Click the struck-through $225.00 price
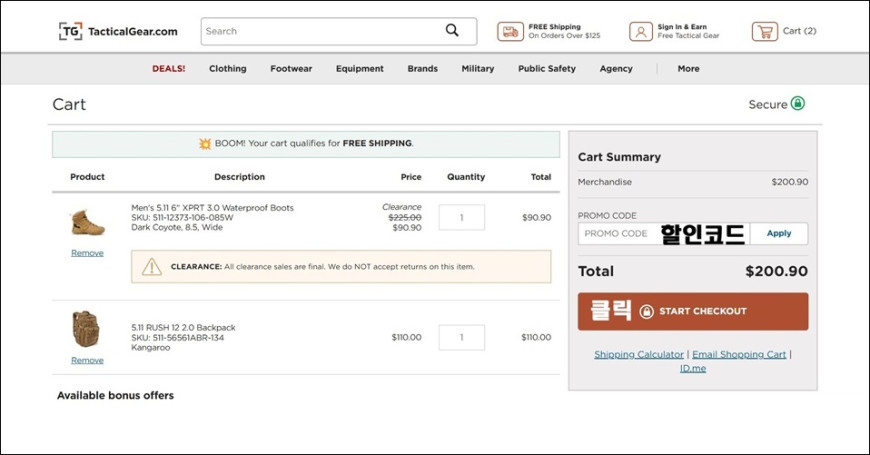The width and height of the screenshot is (870, 455). tap(404, 218)
